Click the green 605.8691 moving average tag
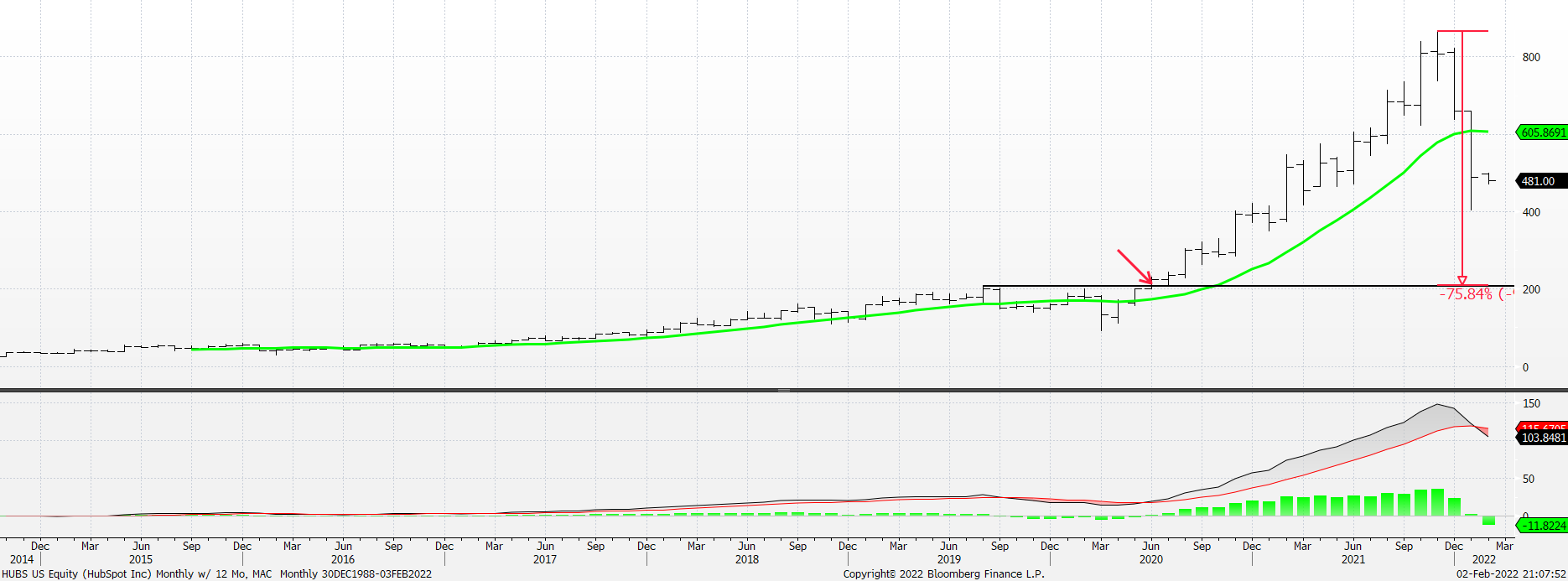This screenshot has height=581, width=1568. pos(1541,132)
